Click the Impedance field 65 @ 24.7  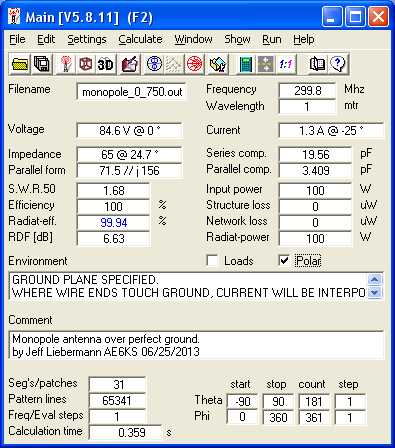(x=130, y=154)
